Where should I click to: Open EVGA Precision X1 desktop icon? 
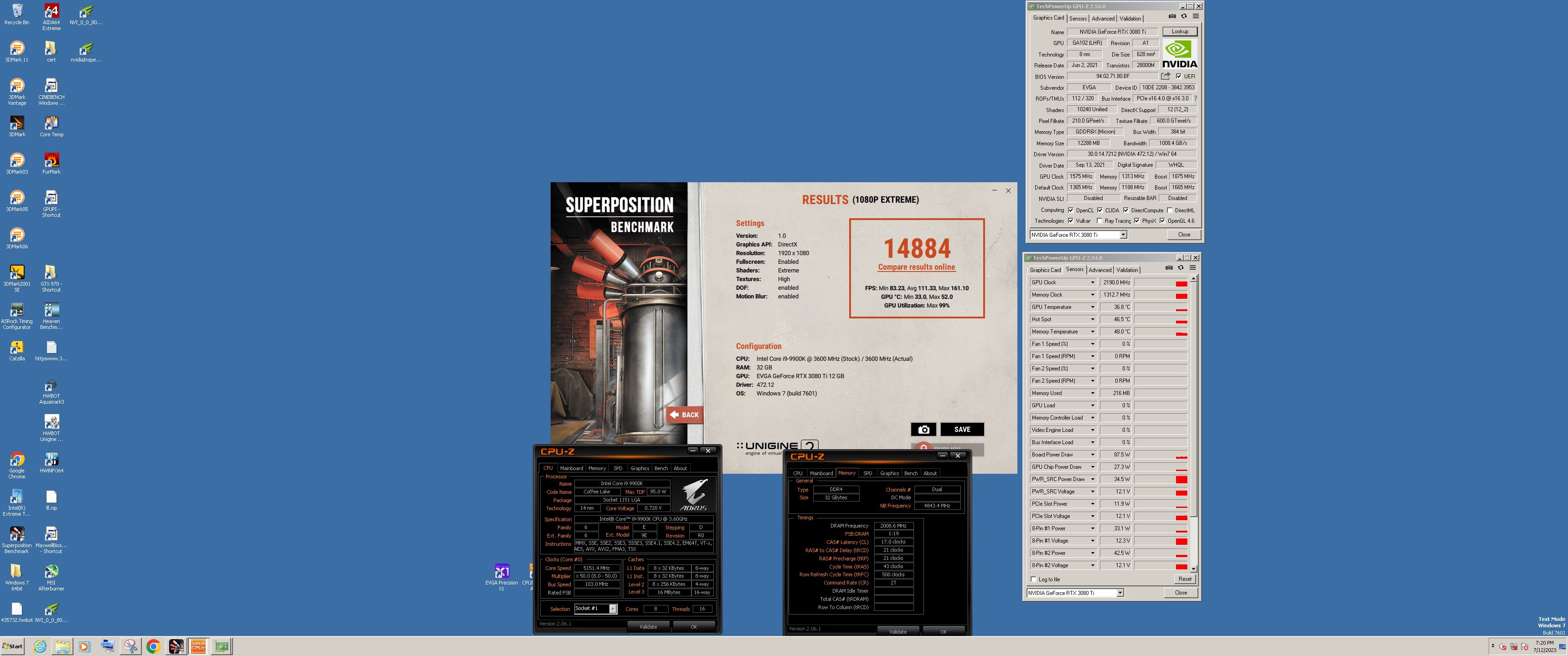click(x=501, y=577)
